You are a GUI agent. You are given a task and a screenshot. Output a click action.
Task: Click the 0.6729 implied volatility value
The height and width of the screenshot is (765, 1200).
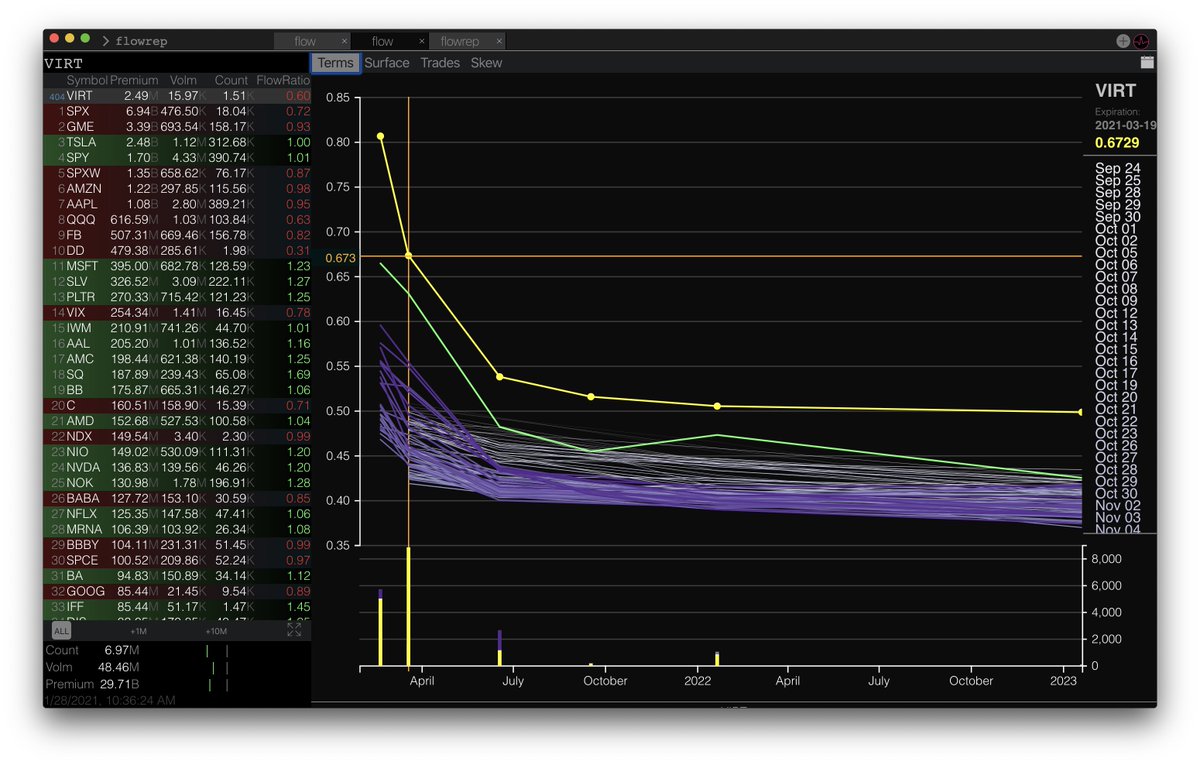click(x=1117, y=142)
